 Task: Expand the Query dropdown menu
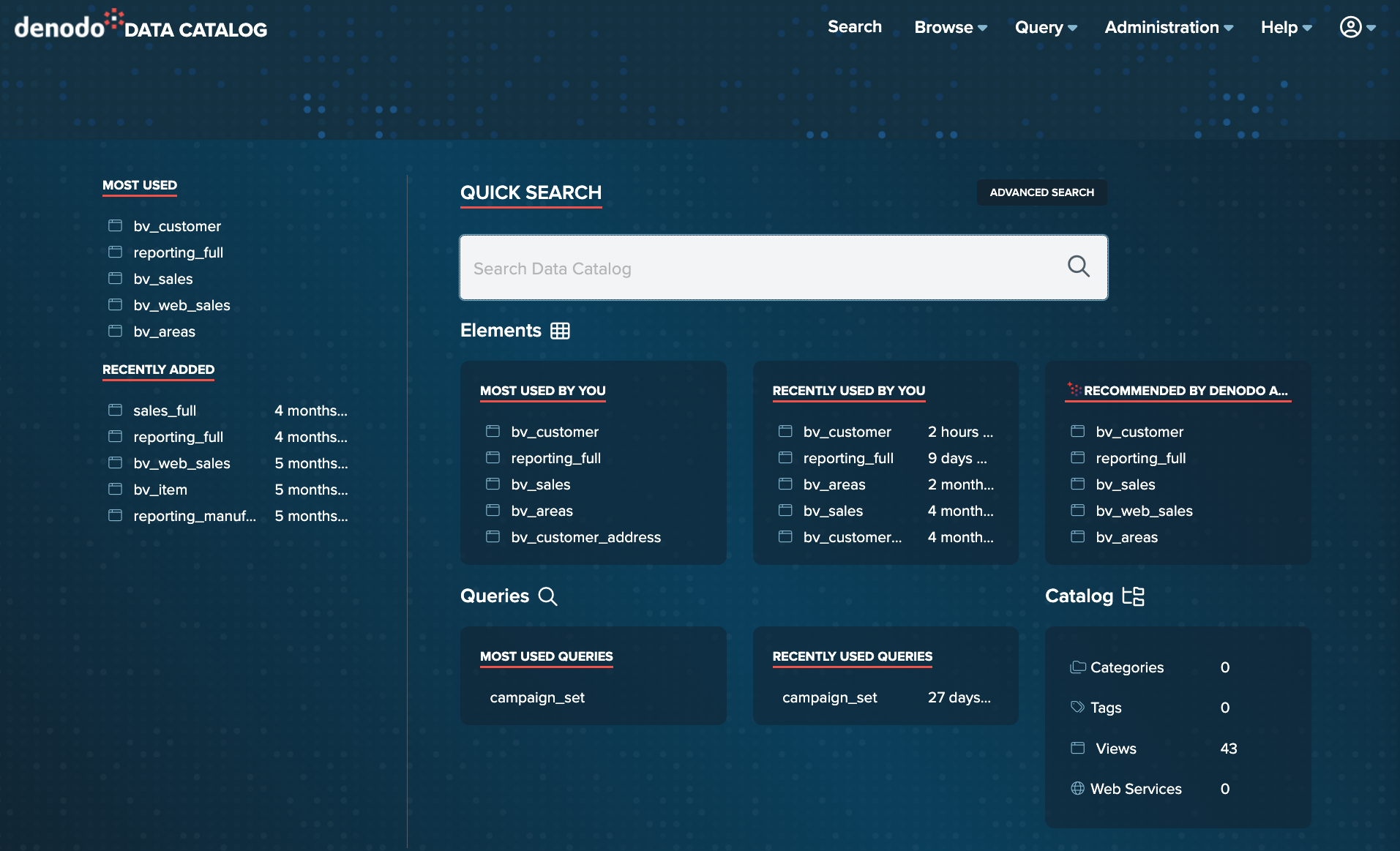[1045, 27]
